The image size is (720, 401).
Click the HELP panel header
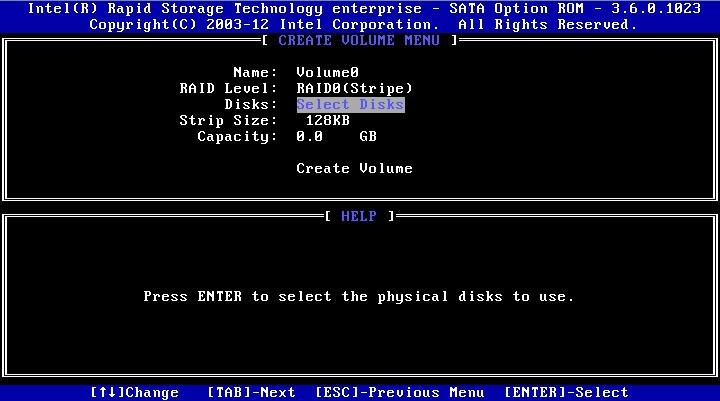click(x=360, y=216)
